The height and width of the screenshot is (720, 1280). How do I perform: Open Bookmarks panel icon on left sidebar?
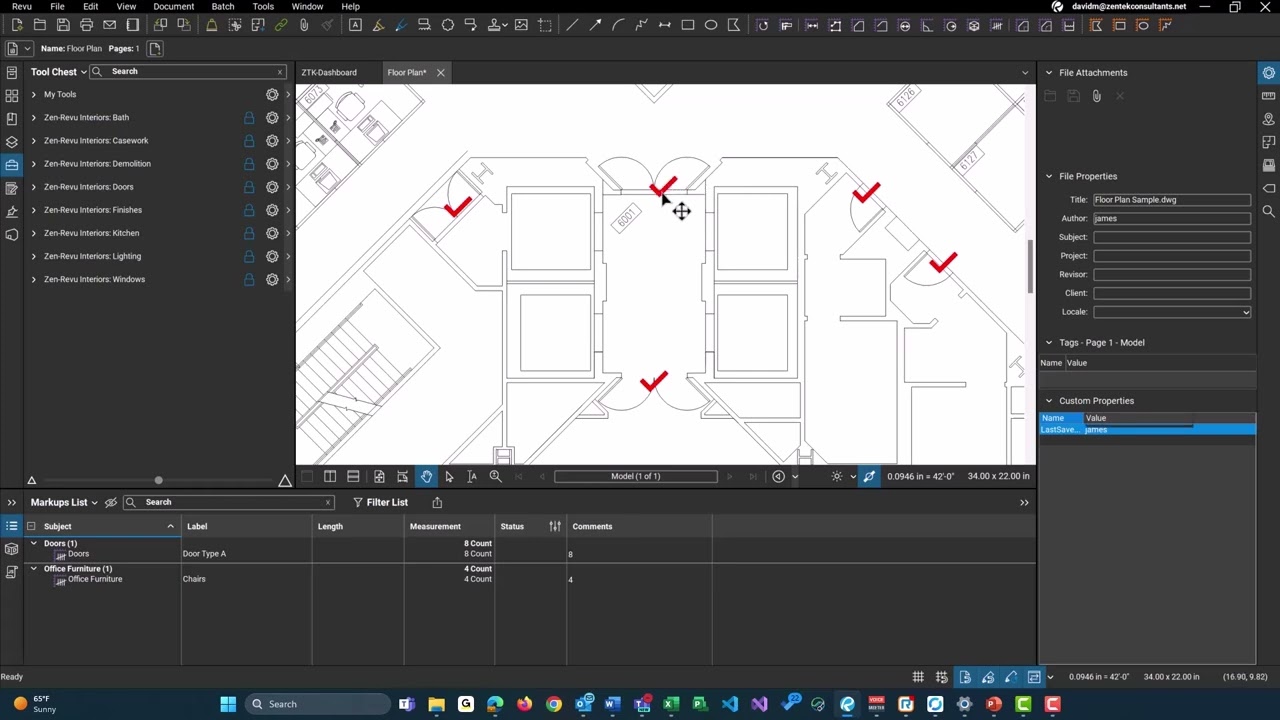coord(12,118)
